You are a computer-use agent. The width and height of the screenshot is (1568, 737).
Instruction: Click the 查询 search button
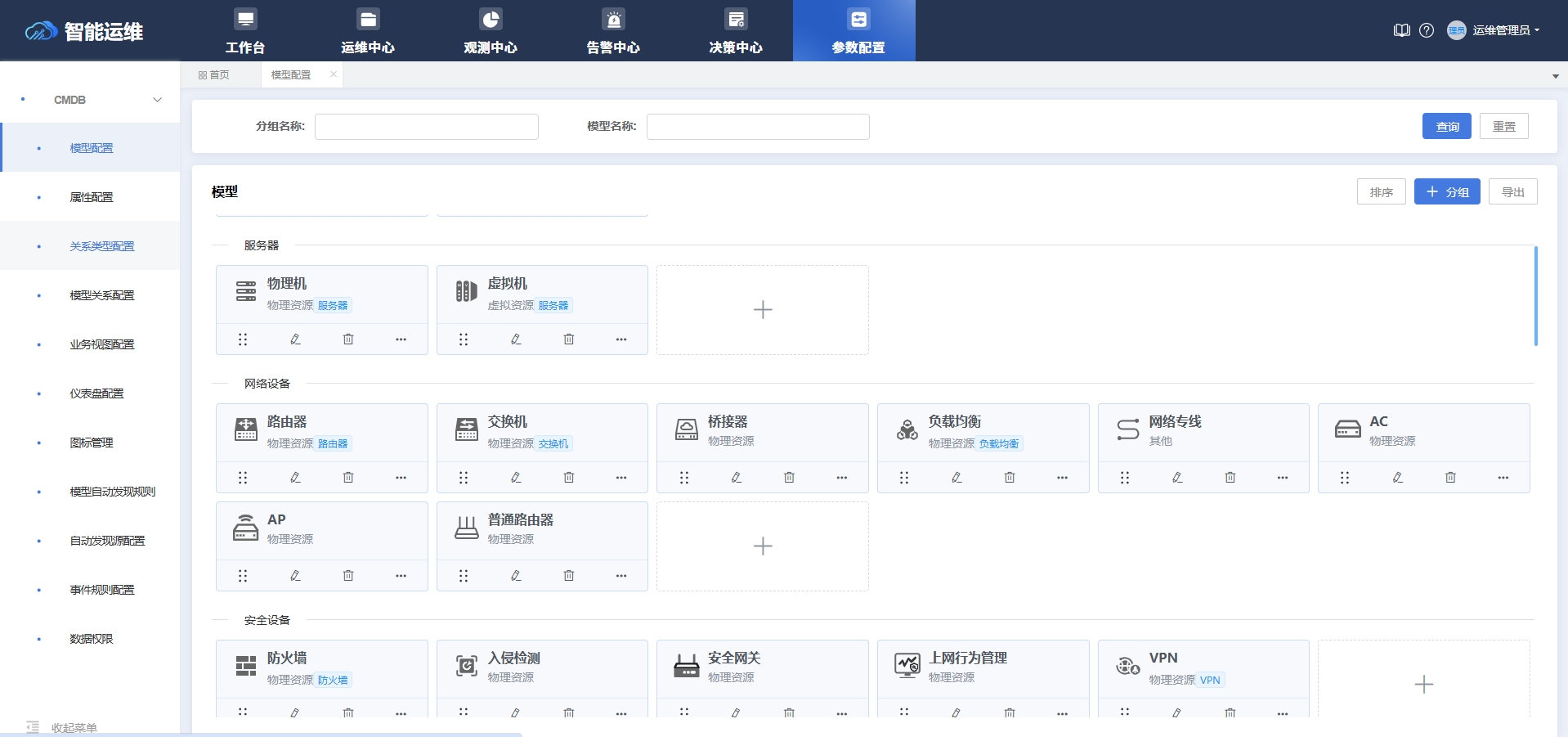coord(1446,126)
